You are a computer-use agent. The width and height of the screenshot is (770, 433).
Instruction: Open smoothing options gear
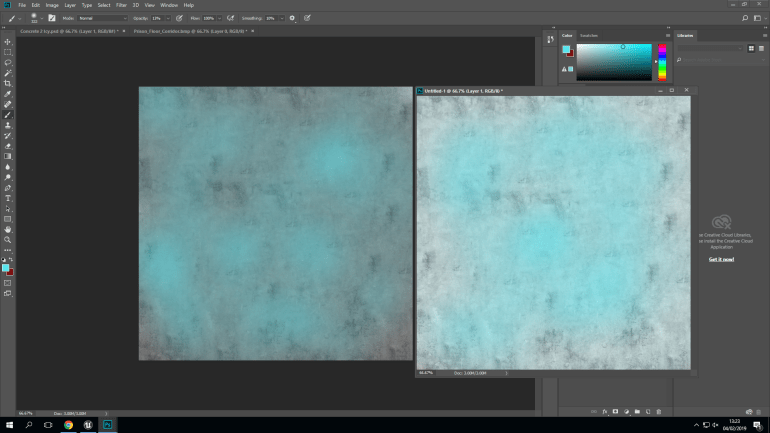[x=292, y=18]
